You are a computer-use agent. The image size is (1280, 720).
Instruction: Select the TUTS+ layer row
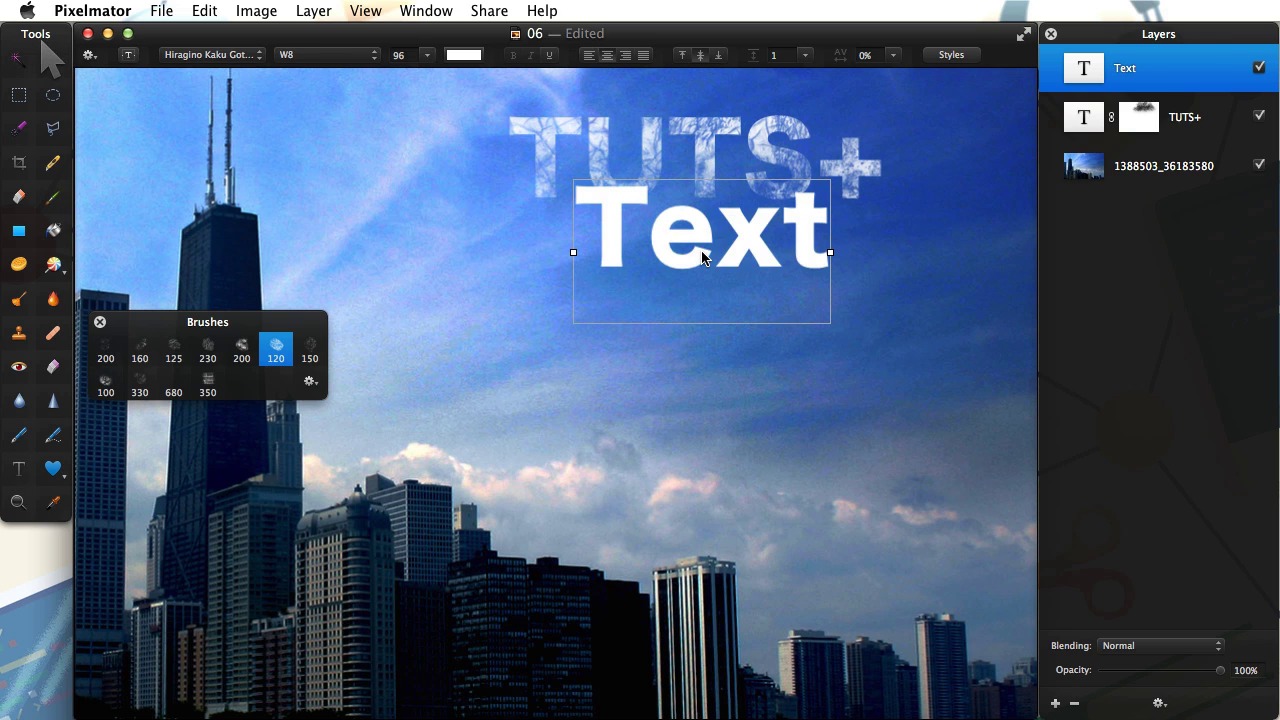(x=1159, y=117)
